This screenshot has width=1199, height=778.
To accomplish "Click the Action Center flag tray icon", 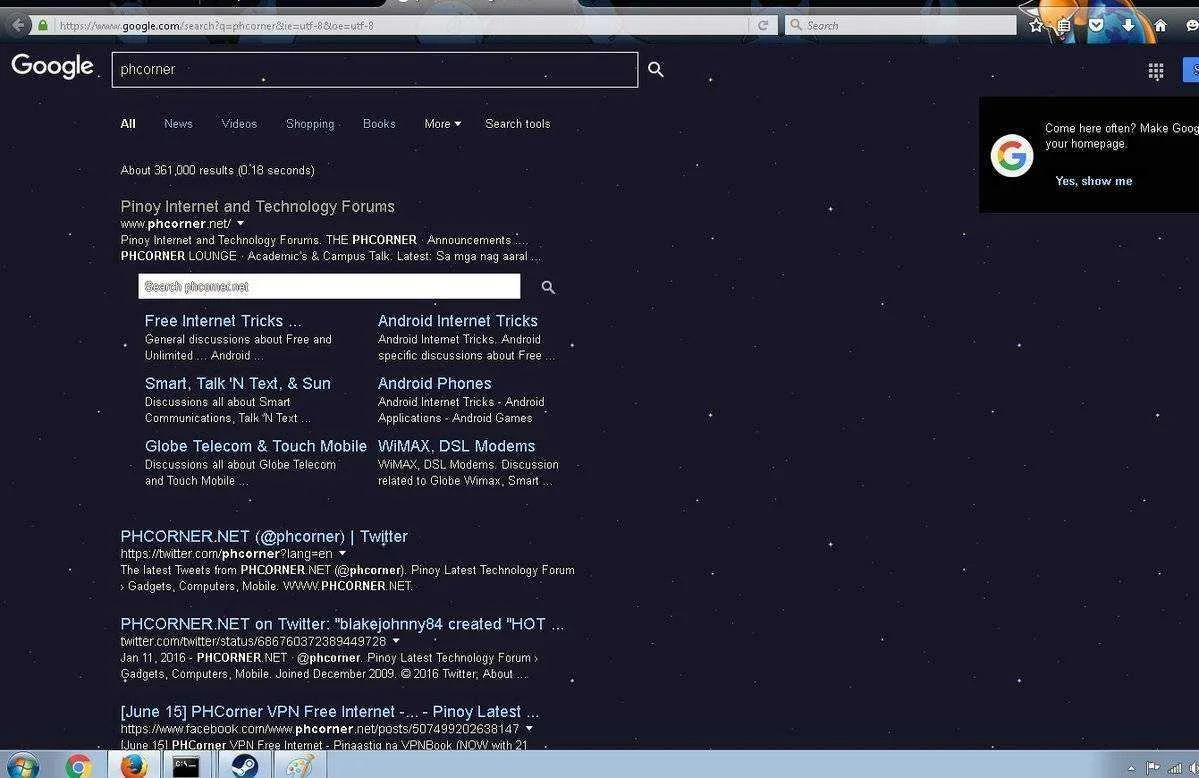I will [x=1152, y=767].
